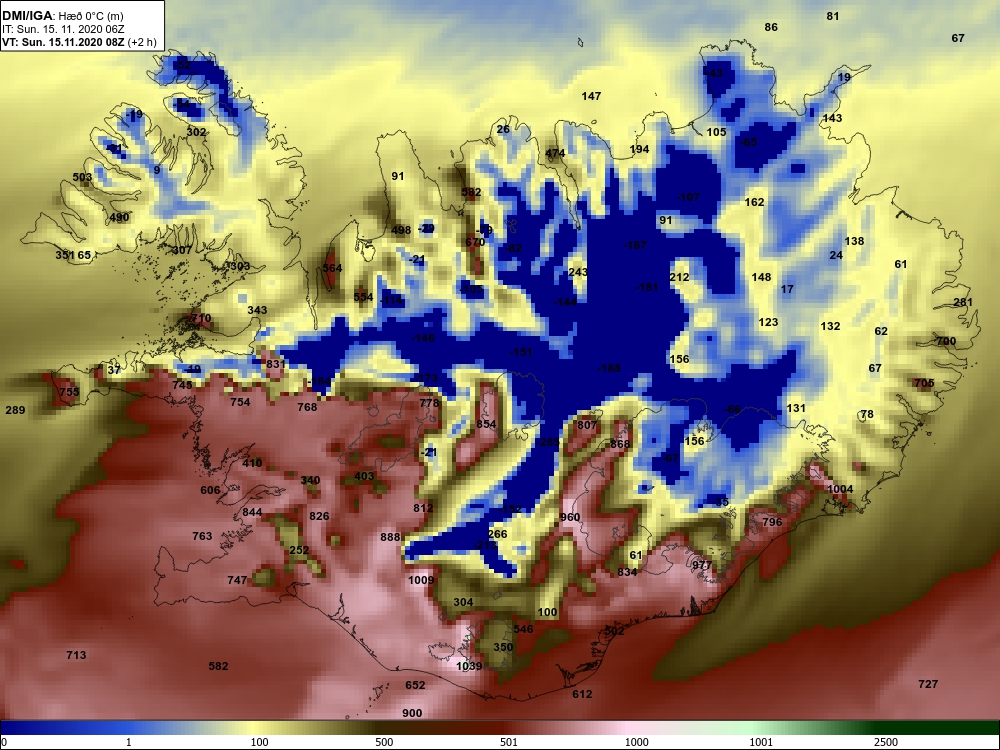
Task: Click the map value 266
Action: (x=497, y=534)
